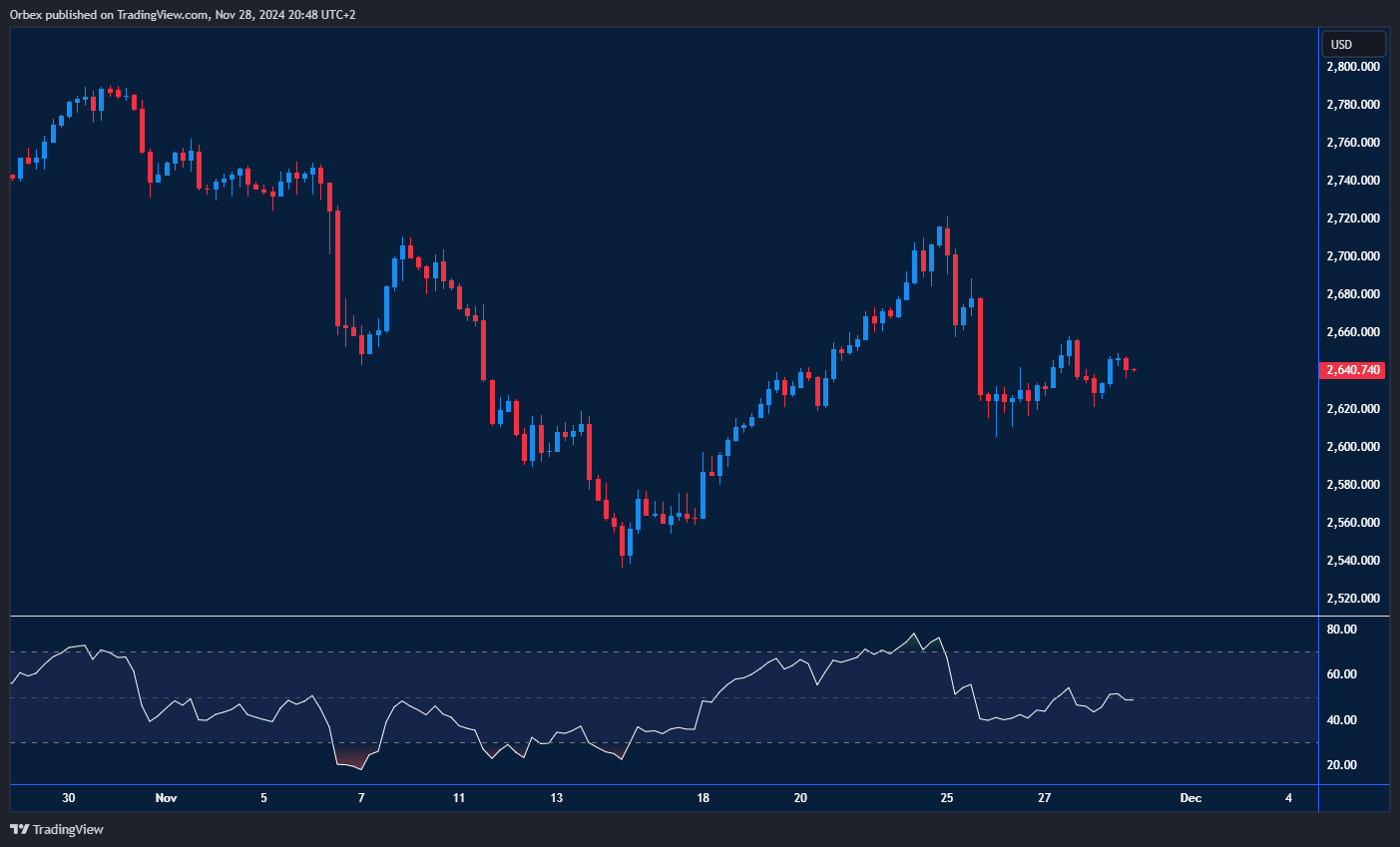The height and width of the screenshot is (847, 1400).
Task: Select the 2,520.000 price axis label
Action: pos(1353,599)
